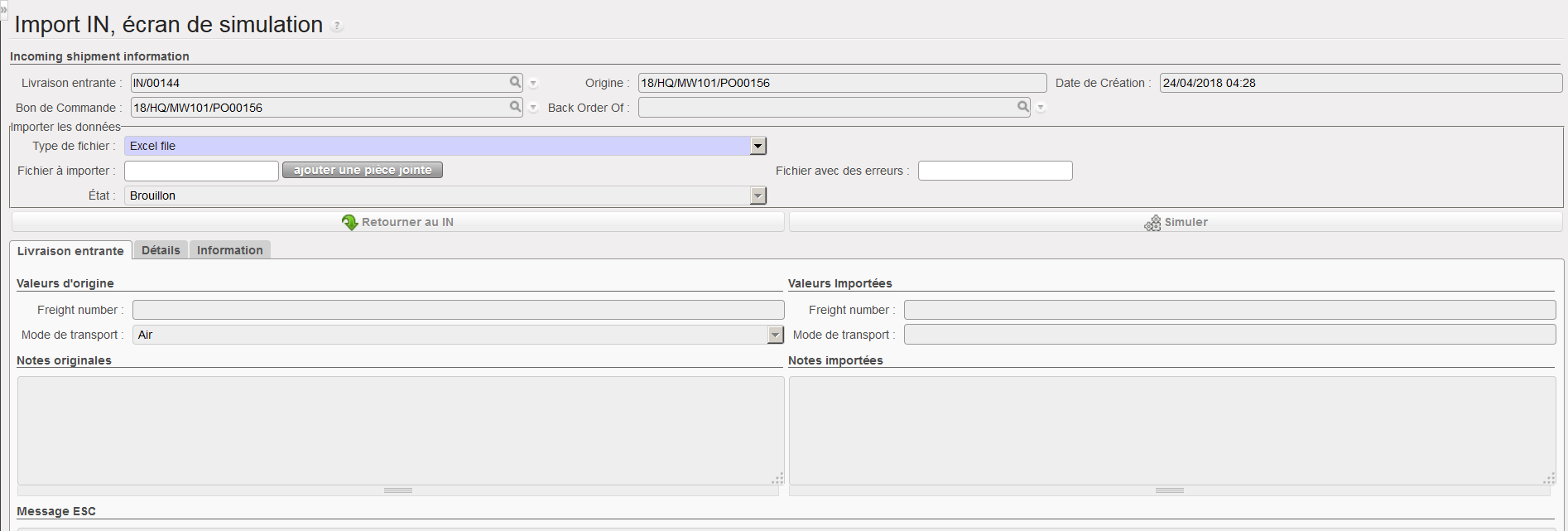Viewport: 1568px width, 531px height.
Task: Switch to the Détails tab
Action: coord(161,250)
